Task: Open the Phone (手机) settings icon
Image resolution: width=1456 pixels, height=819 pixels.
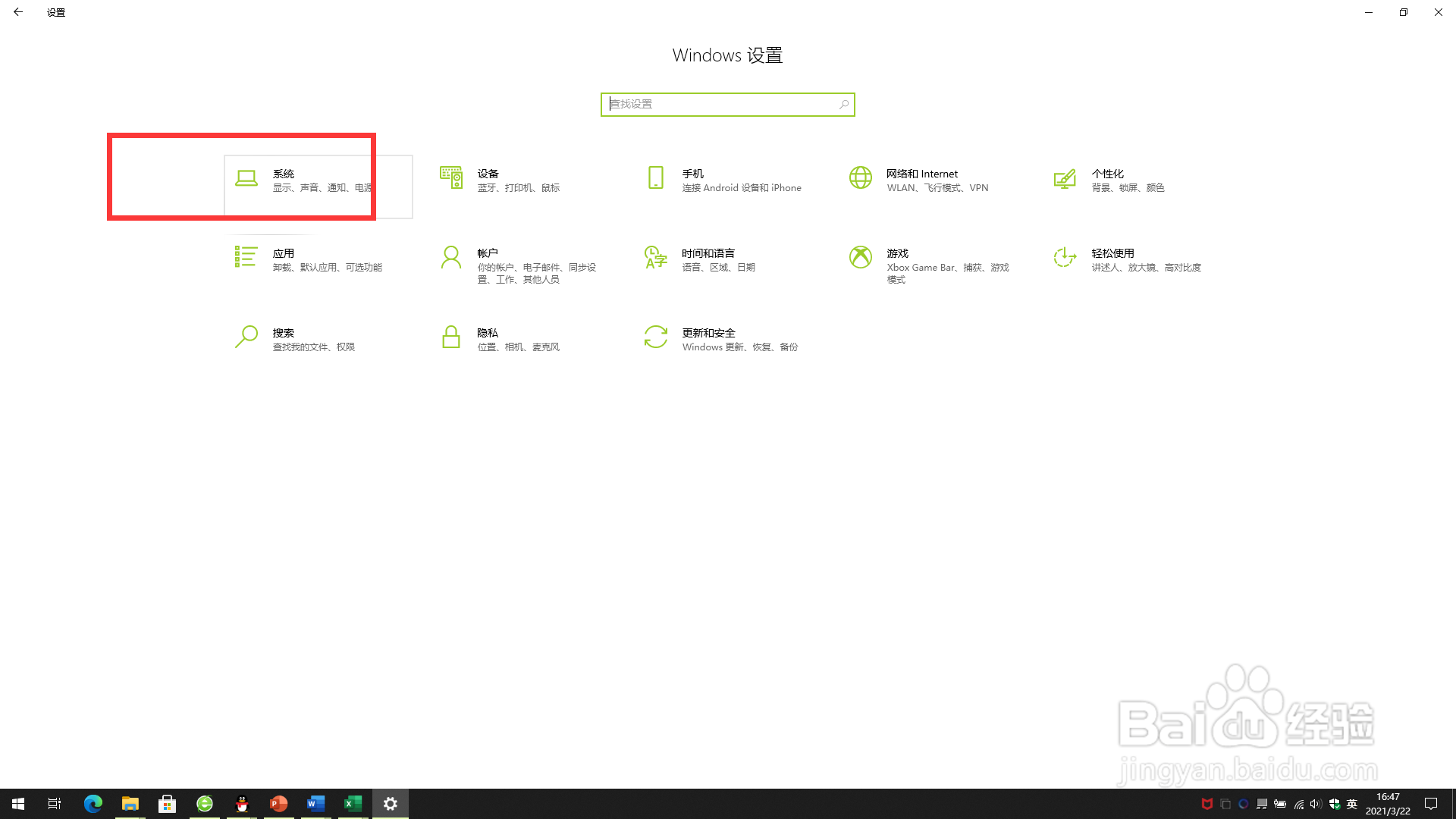Action: click(656, 178)
